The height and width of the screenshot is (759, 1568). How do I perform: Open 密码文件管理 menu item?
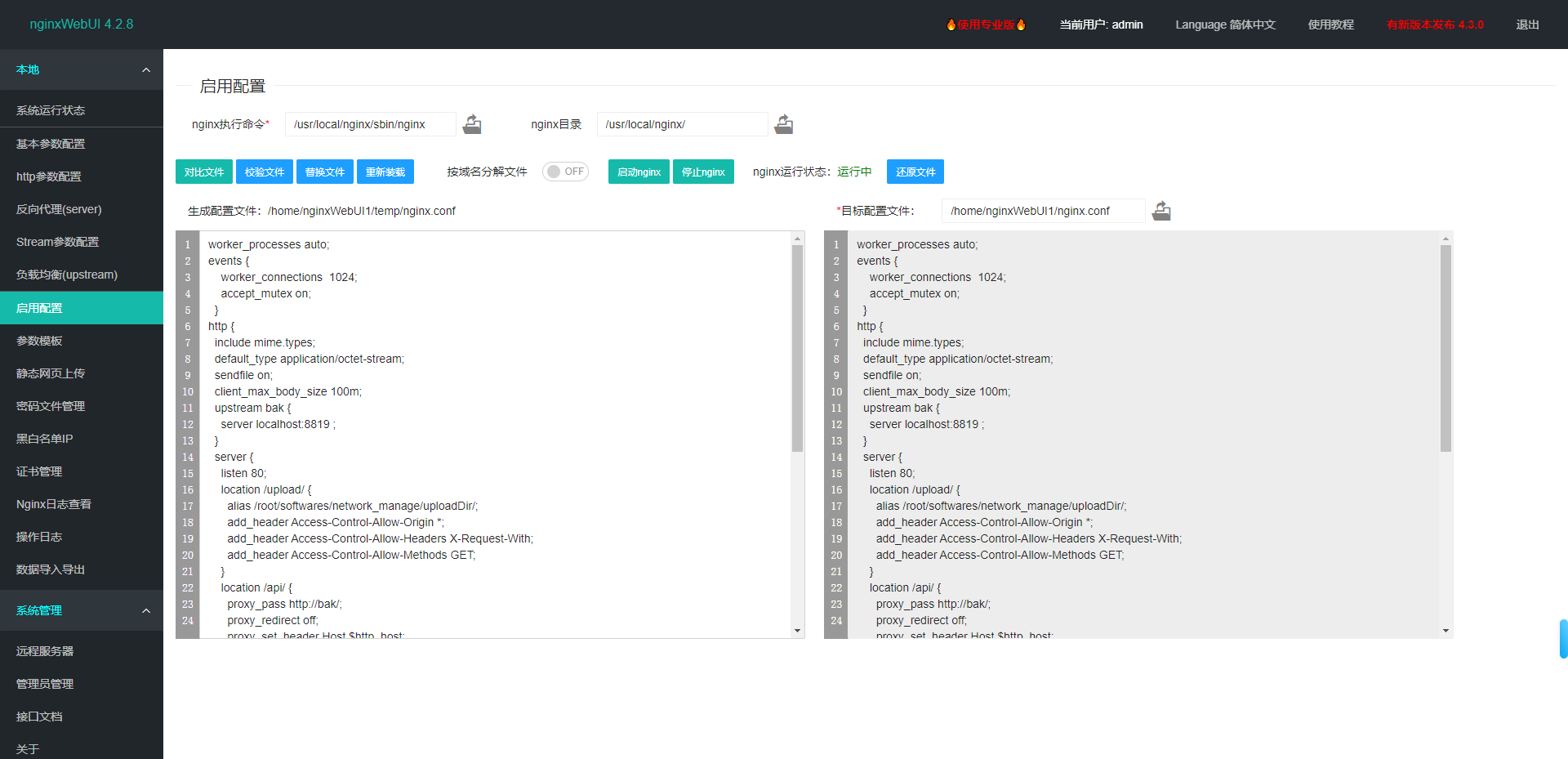pyautogui.click(x=82, y=406)
